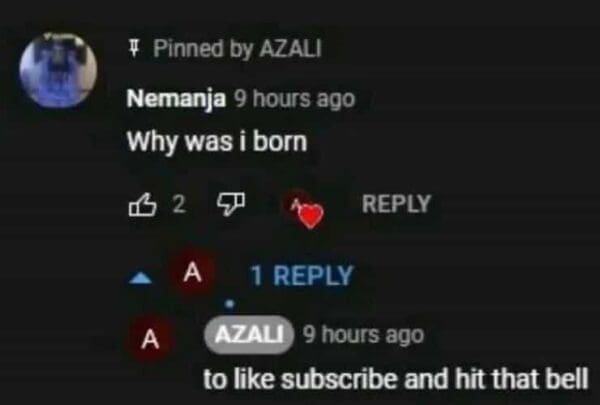Click the thumbs-up like icon
The image size is (600, 405).
click(x=141, y=205)
